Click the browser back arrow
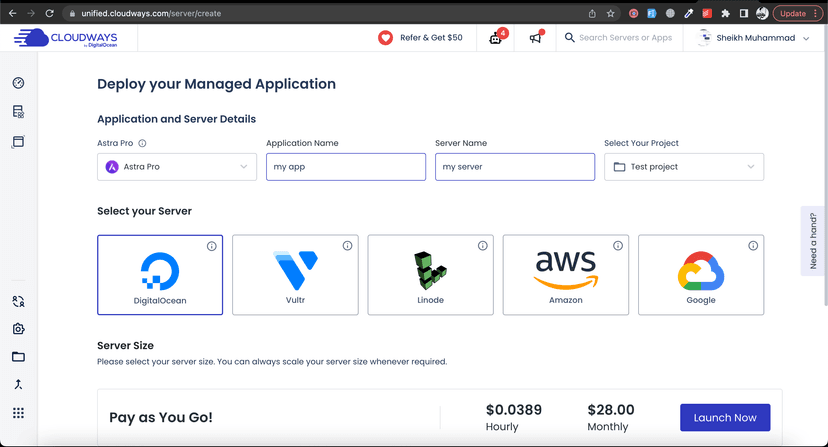The height and width of the screenshot is (447, 828). (13, 13)
